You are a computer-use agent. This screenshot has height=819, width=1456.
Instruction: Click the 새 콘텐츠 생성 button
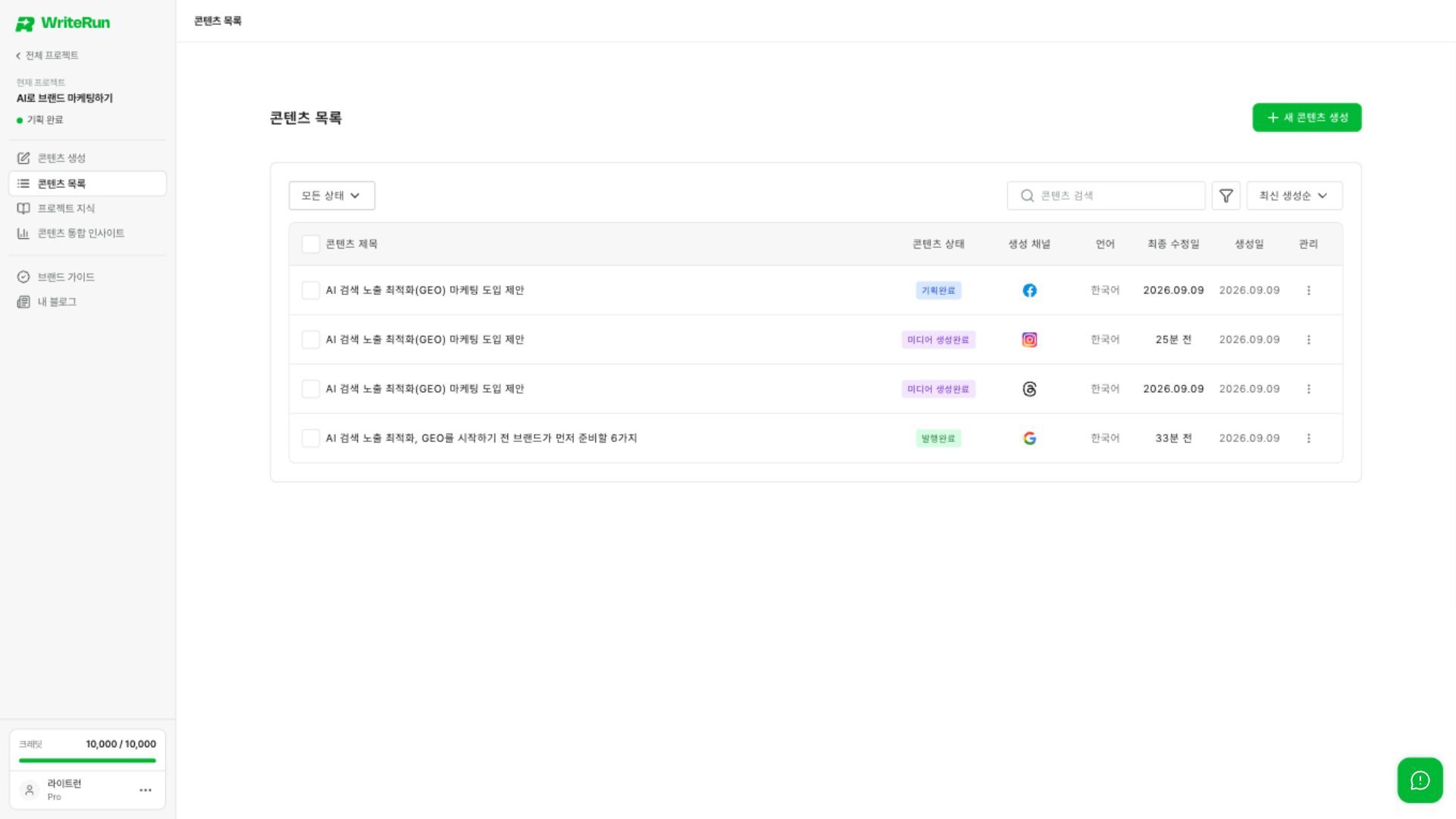(x=1307, y=118)
